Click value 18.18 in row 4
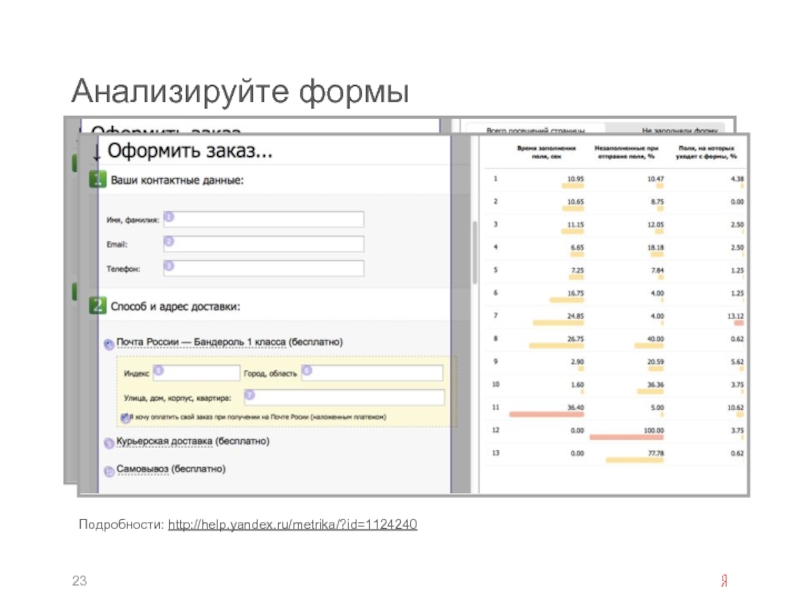 point(656,247)
